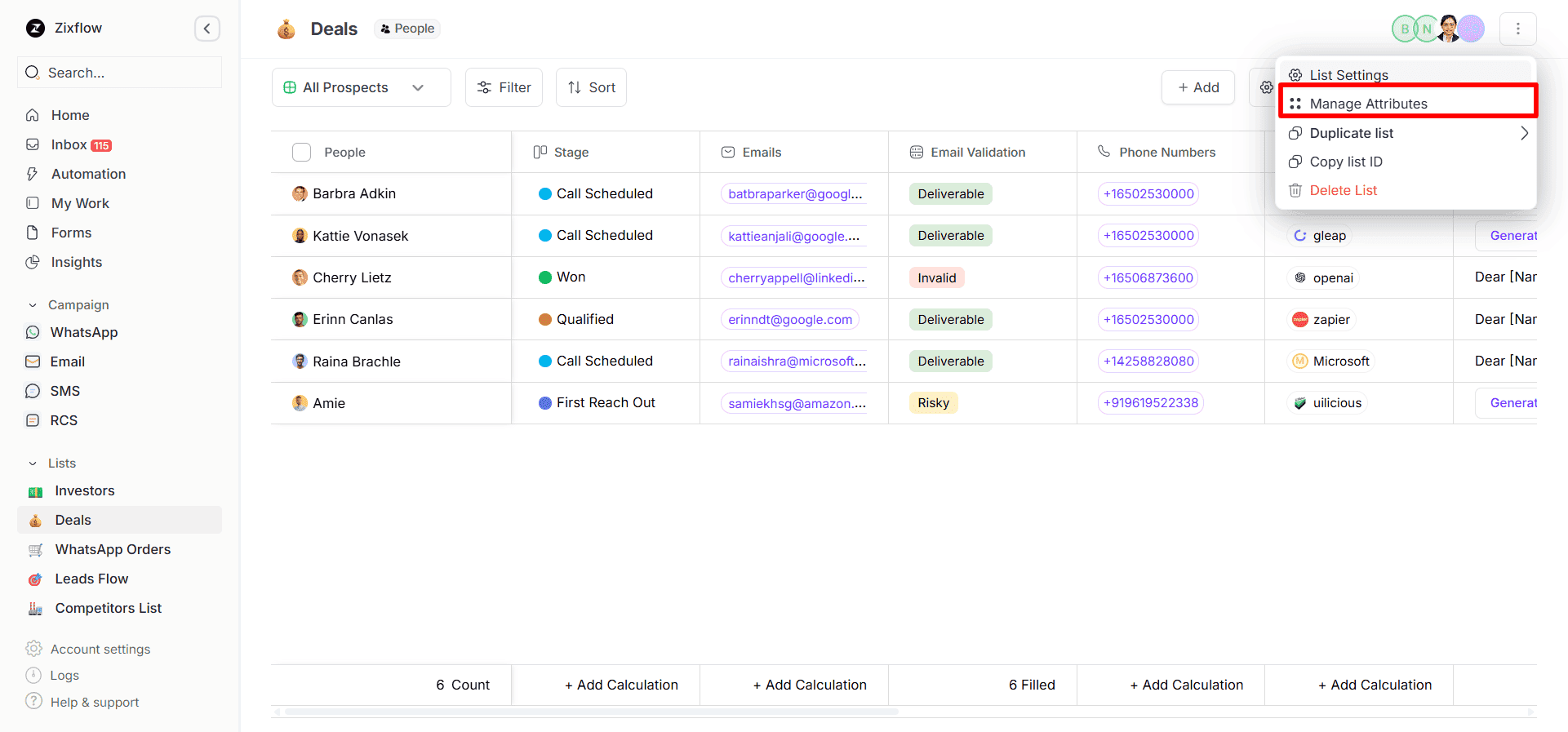Open WhatsApp campaign
Screen dimensions: 1568x732
pyautogui.click(x=83, y=332)
